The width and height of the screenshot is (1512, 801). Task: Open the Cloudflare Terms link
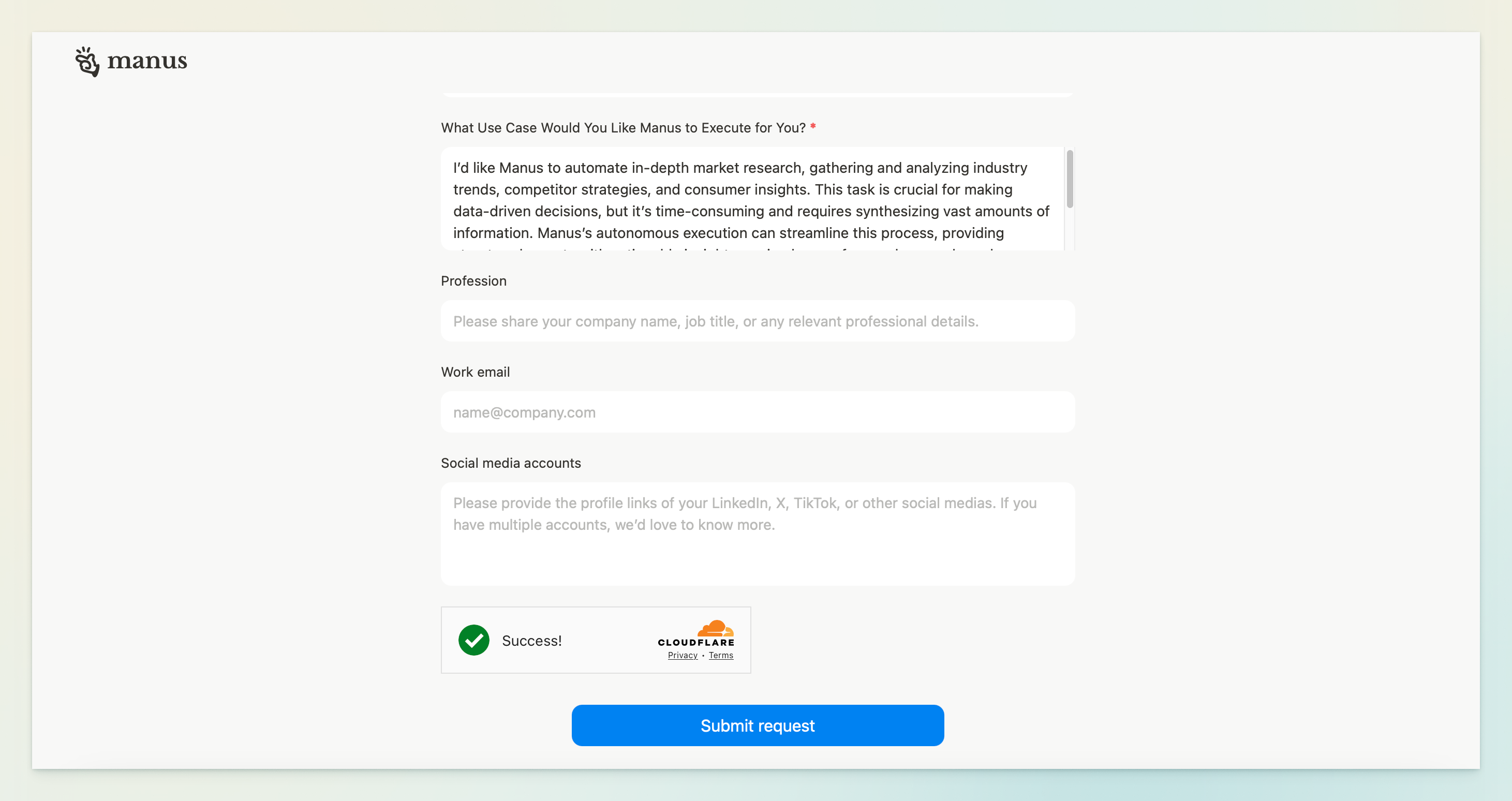(x=720, y=655)
